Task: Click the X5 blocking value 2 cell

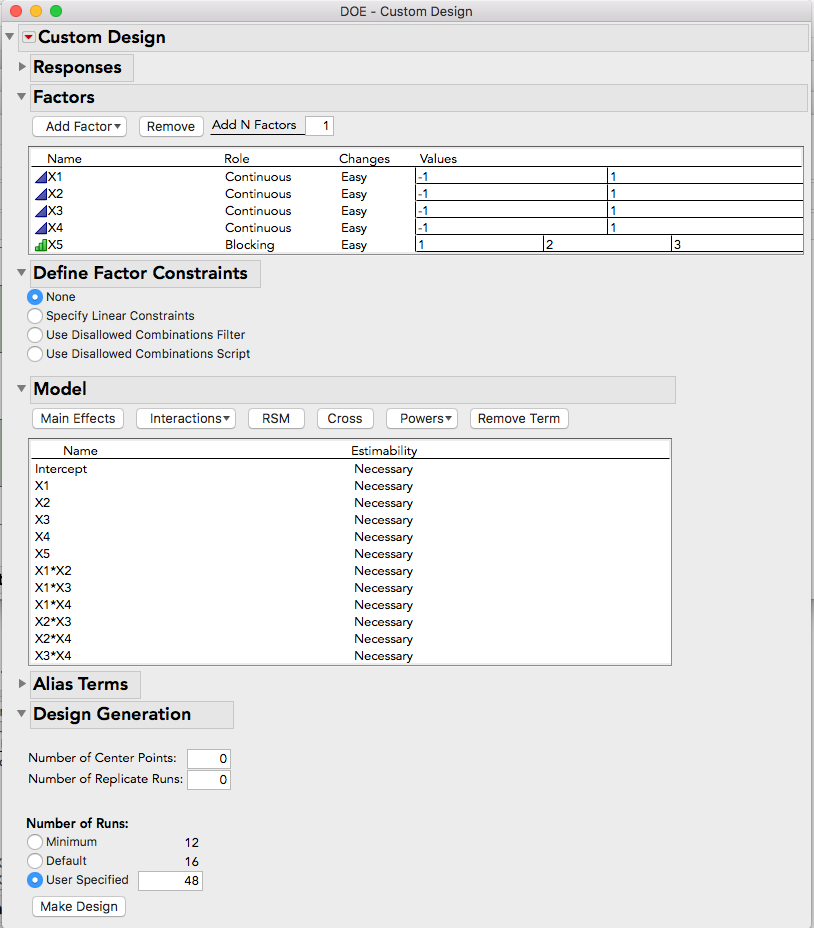Action: tap(607, 244)
